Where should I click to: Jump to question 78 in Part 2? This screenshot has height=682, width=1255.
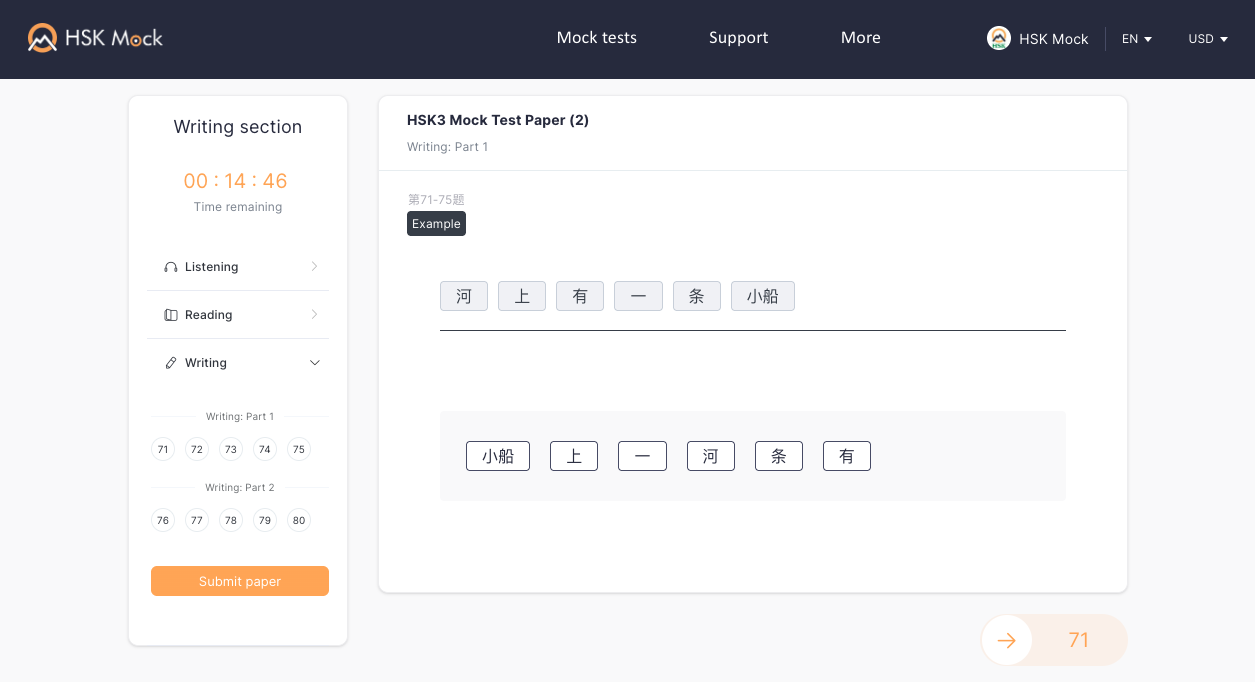pyautogui.click(x=231, y=520)
